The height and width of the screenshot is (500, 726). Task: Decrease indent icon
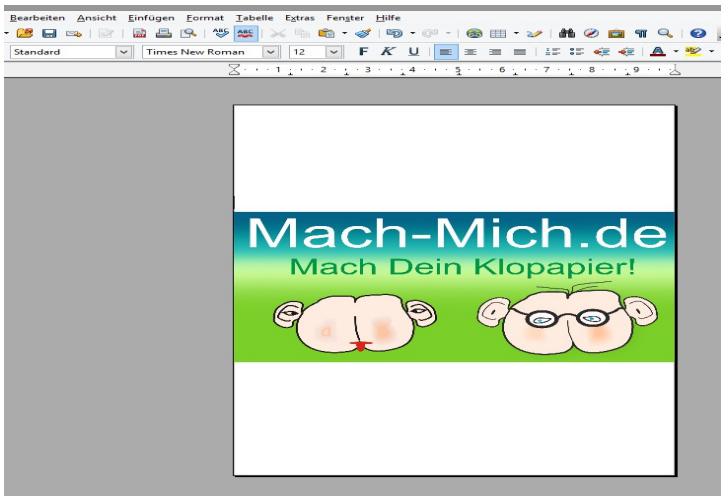[x=601, y=52]
